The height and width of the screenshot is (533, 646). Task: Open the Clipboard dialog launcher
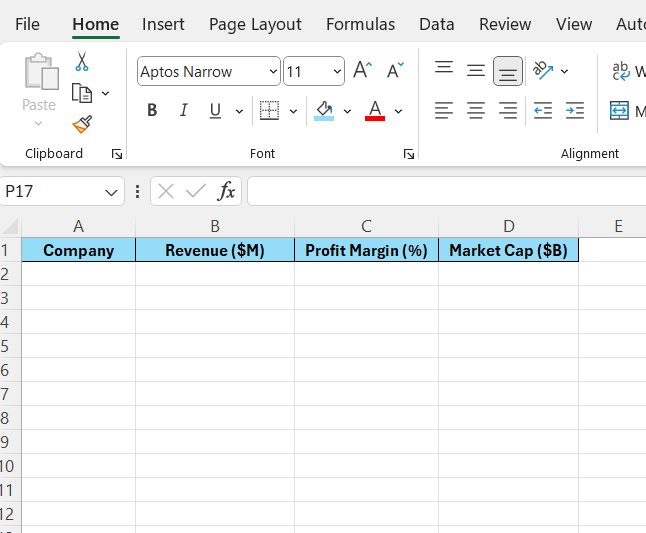pos(117,154)
